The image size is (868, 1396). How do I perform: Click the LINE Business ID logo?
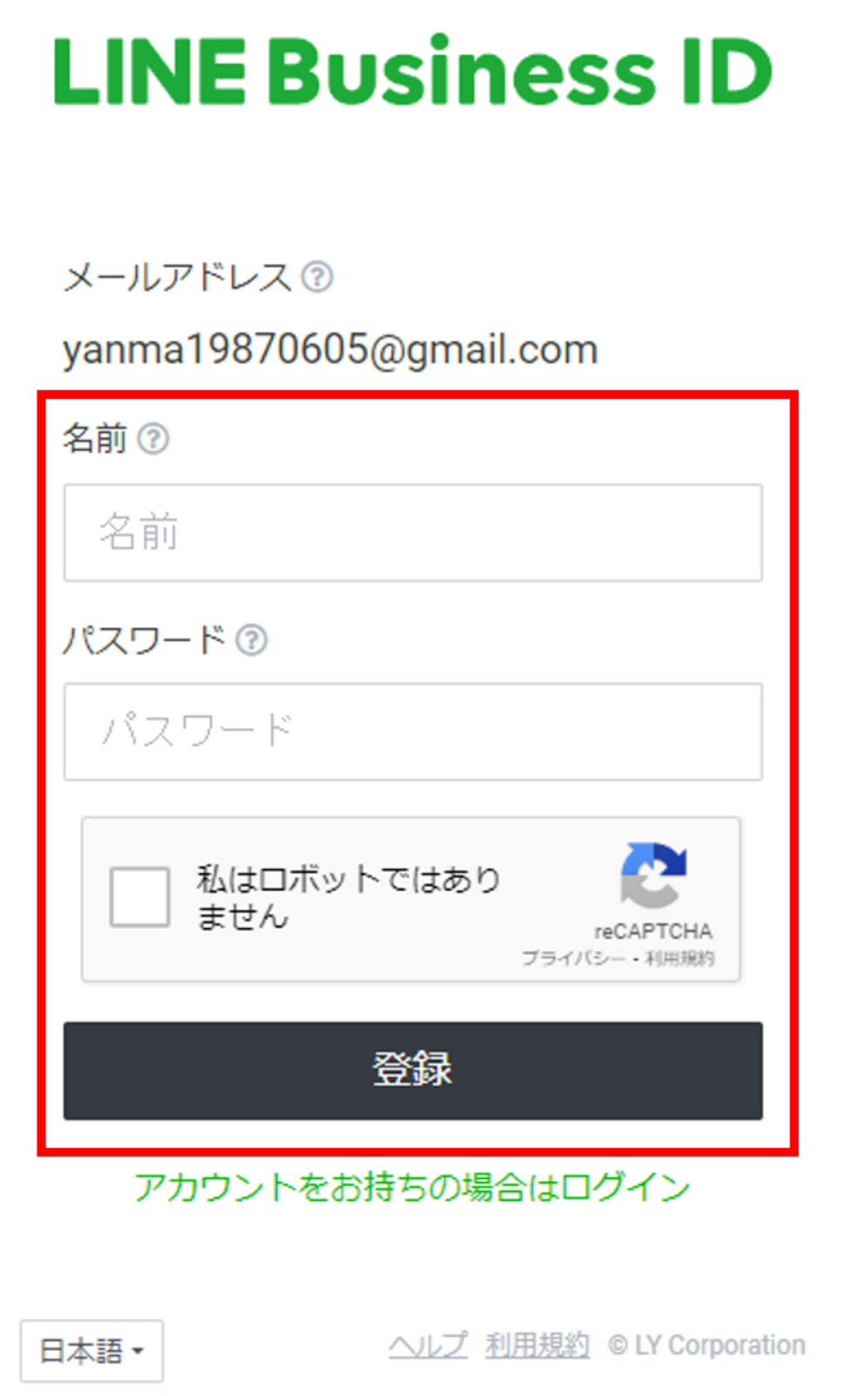point(413,71)
